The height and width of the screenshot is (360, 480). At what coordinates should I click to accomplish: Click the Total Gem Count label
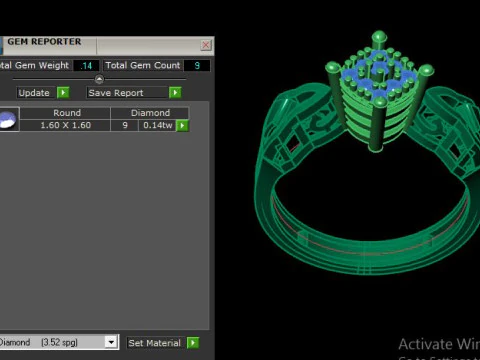click(x=143, y=65)
